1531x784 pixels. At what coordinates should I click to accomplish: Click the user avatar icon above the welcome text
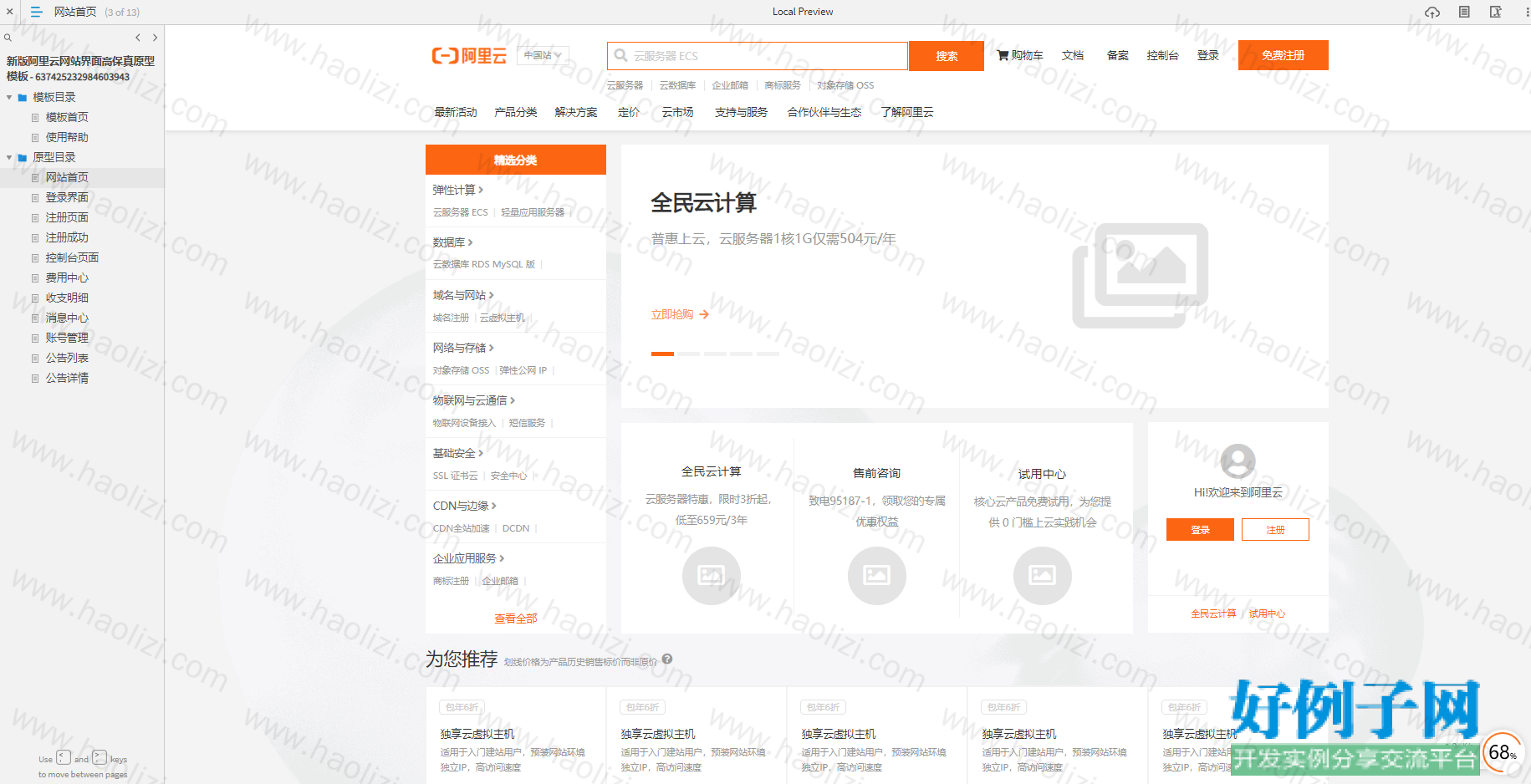tap(1238, 461)
